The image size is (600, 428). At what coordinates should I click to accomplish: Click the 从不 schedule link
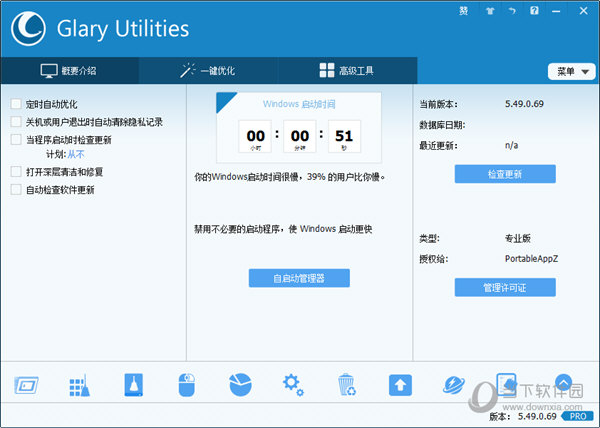click(76, 155)
